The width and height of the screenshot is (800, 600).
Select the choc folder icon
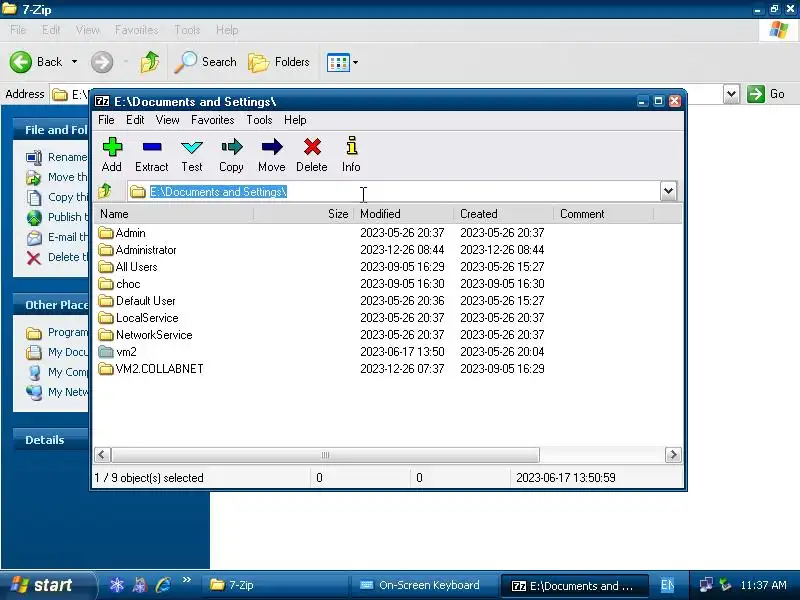pyautogui.click(x=106, y=284)
